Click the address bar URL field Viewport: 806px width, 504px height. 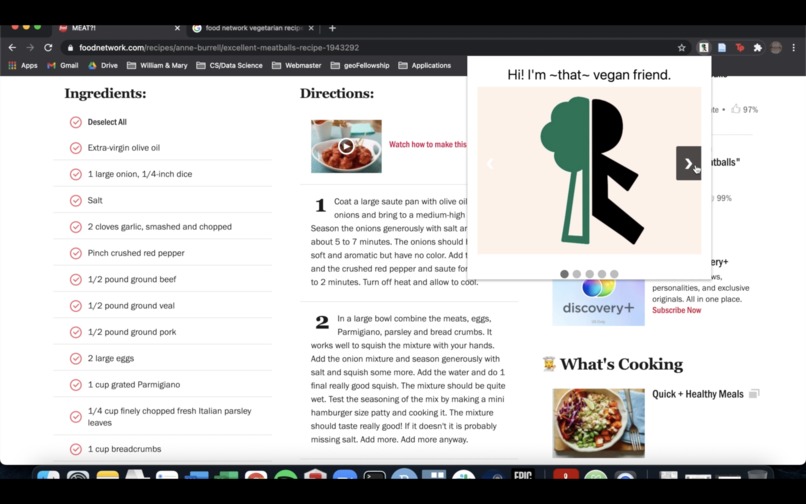(x=370, y=48)
